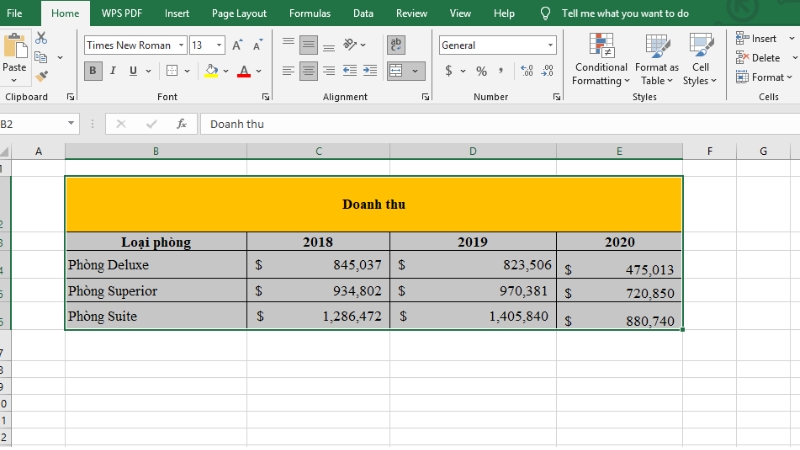800x450 pixels.
Task: Switch to the Page Layout tab
Action: pos(238,13)
